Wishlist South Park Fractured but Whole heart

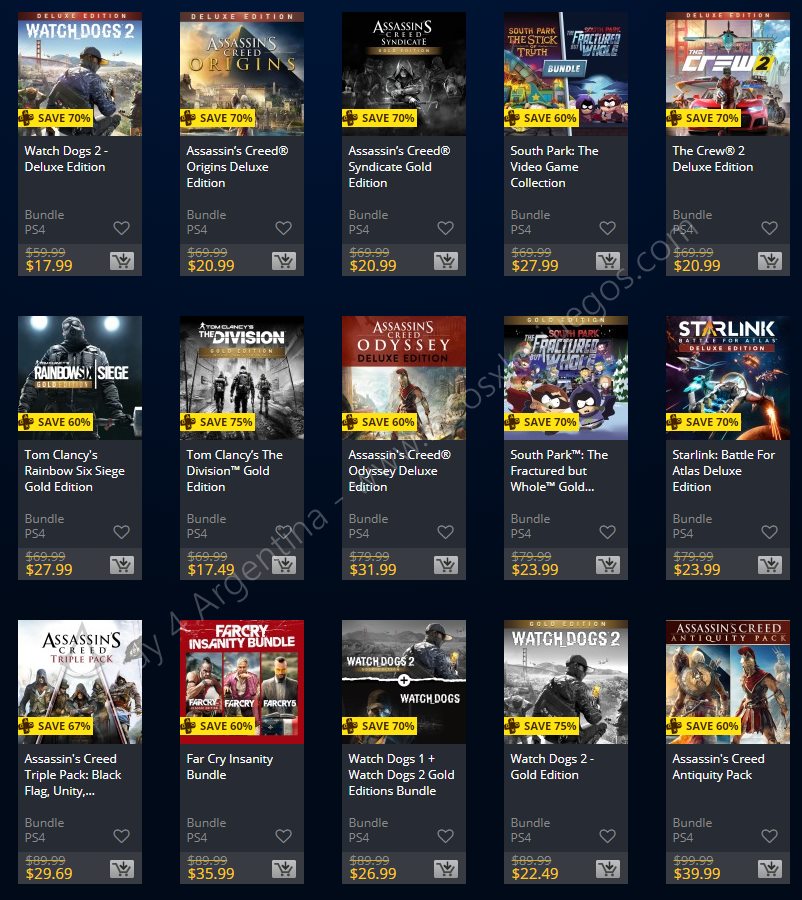[607, 532]
